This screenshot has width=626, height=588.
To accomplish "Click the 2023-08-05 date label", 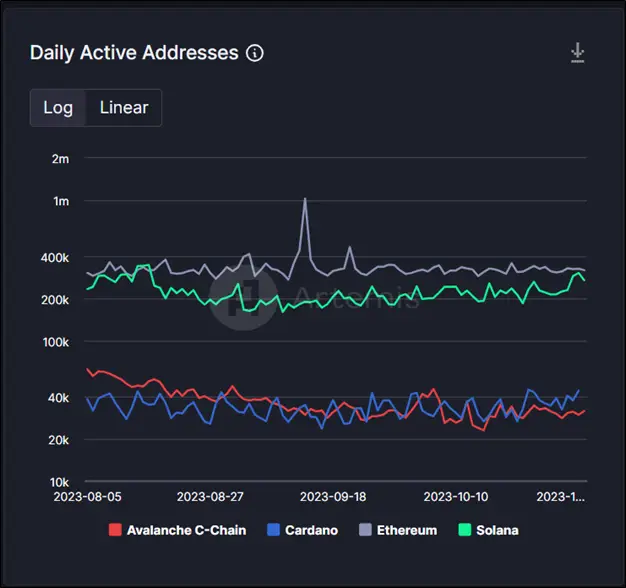I will tap(87, 497).
